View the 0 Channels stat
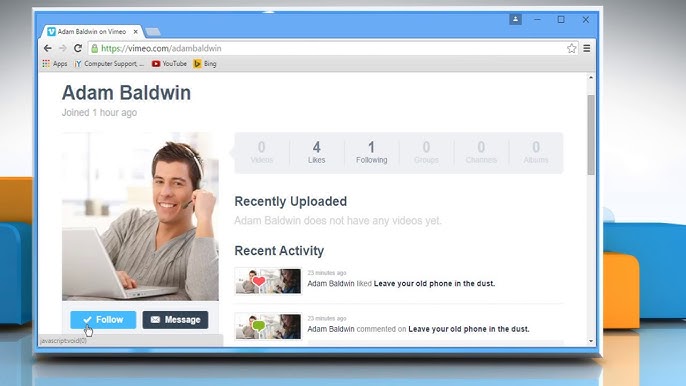The image size is (686, 386). tap(481, 152)
